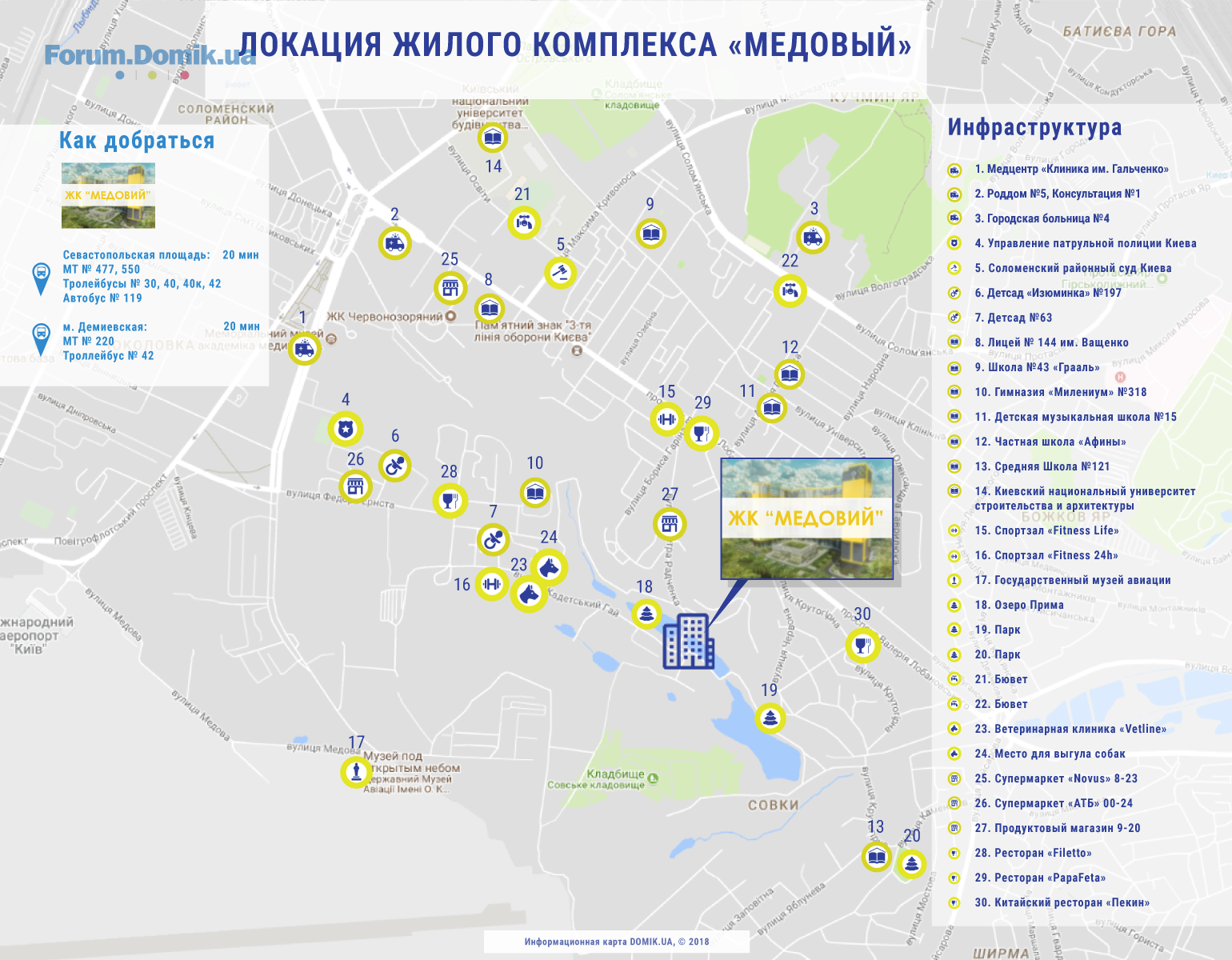Click the Инфраструктура heading
1232x960 pixels.
(x=1034, y=127)
